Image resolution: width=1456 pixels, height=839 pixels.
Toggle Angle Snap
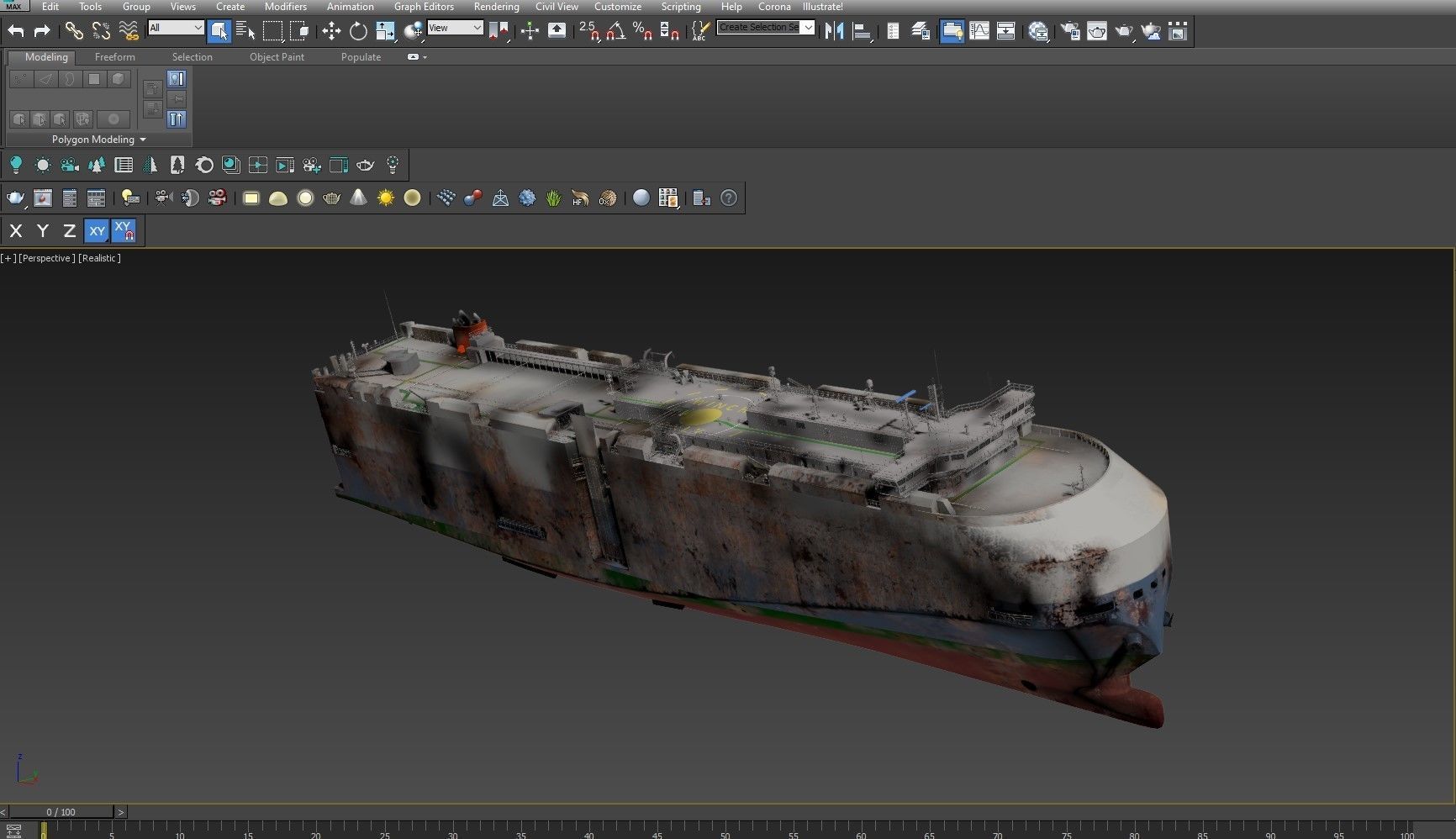(615, 31)
